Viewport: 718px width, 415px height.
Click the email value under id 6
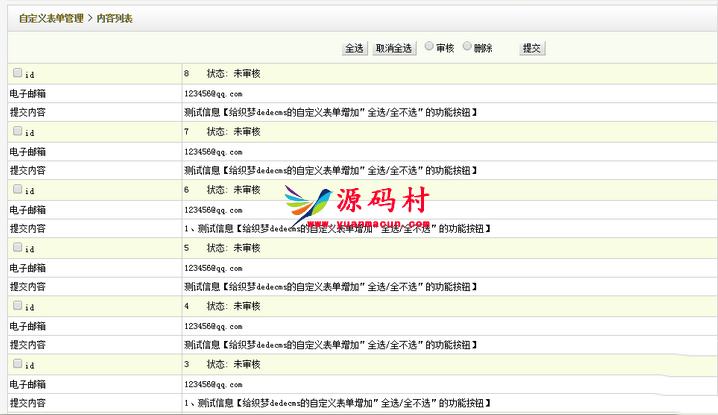(213, 210)
